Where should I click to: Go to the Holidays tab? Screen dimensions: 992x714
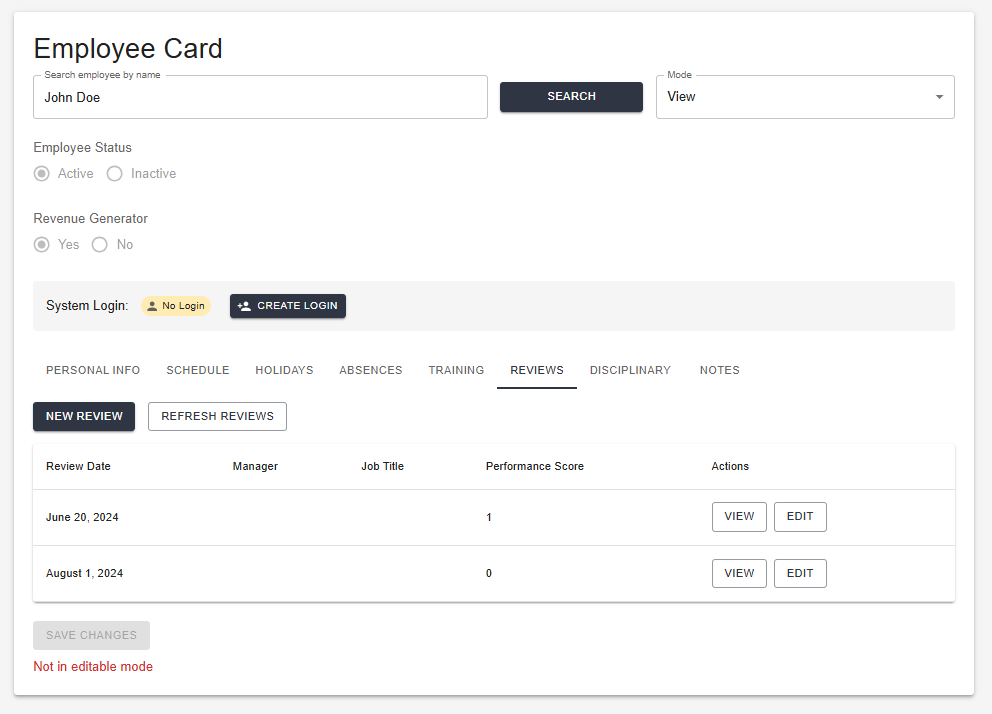click(284, 371)
